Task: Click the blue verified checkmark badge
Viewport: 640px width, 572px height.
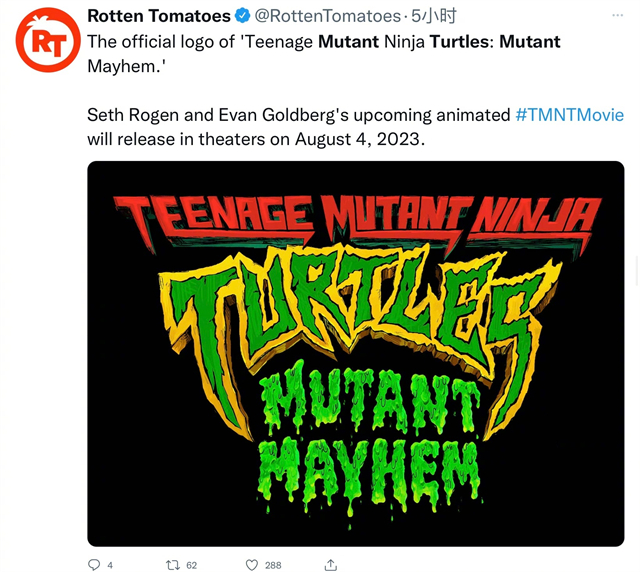Action: pyautogui.click(x=243, y=16)
